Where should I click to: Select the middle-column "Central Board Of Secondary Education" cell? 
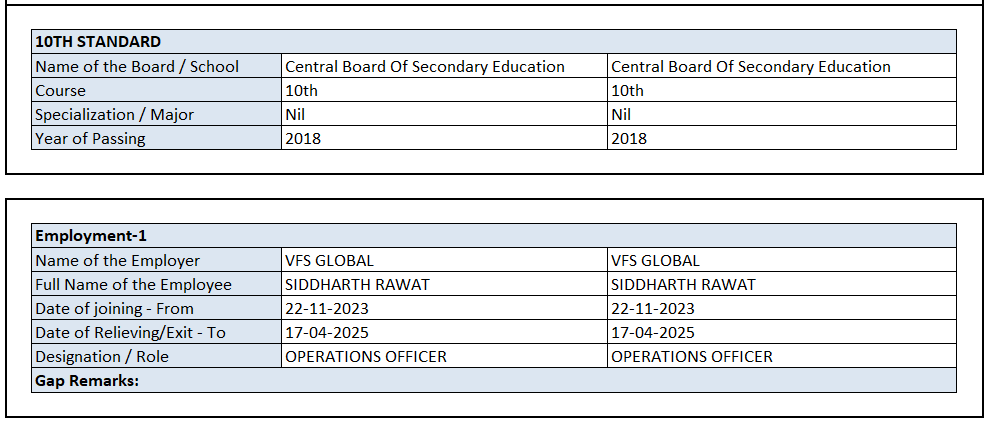click(x=425, y=66)
